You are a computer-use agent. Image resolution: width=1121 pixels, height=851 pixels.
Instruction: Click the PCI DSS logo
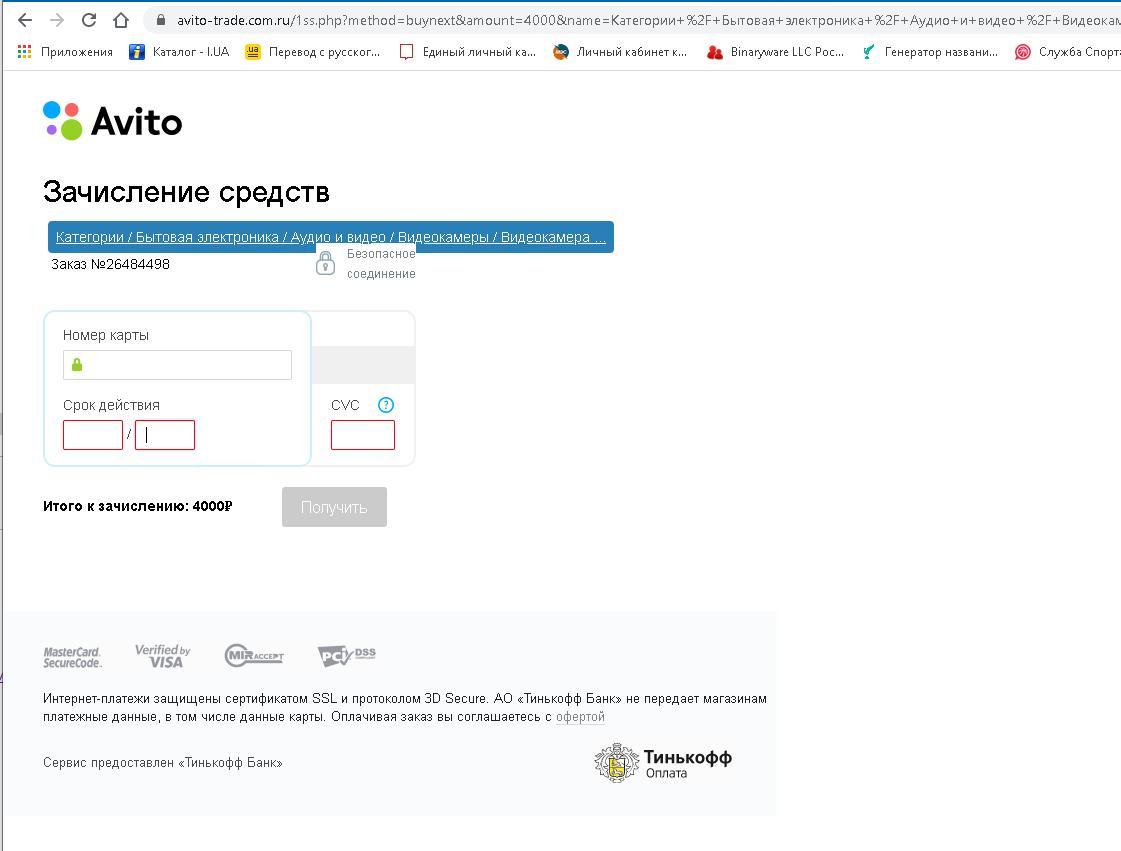347,655
